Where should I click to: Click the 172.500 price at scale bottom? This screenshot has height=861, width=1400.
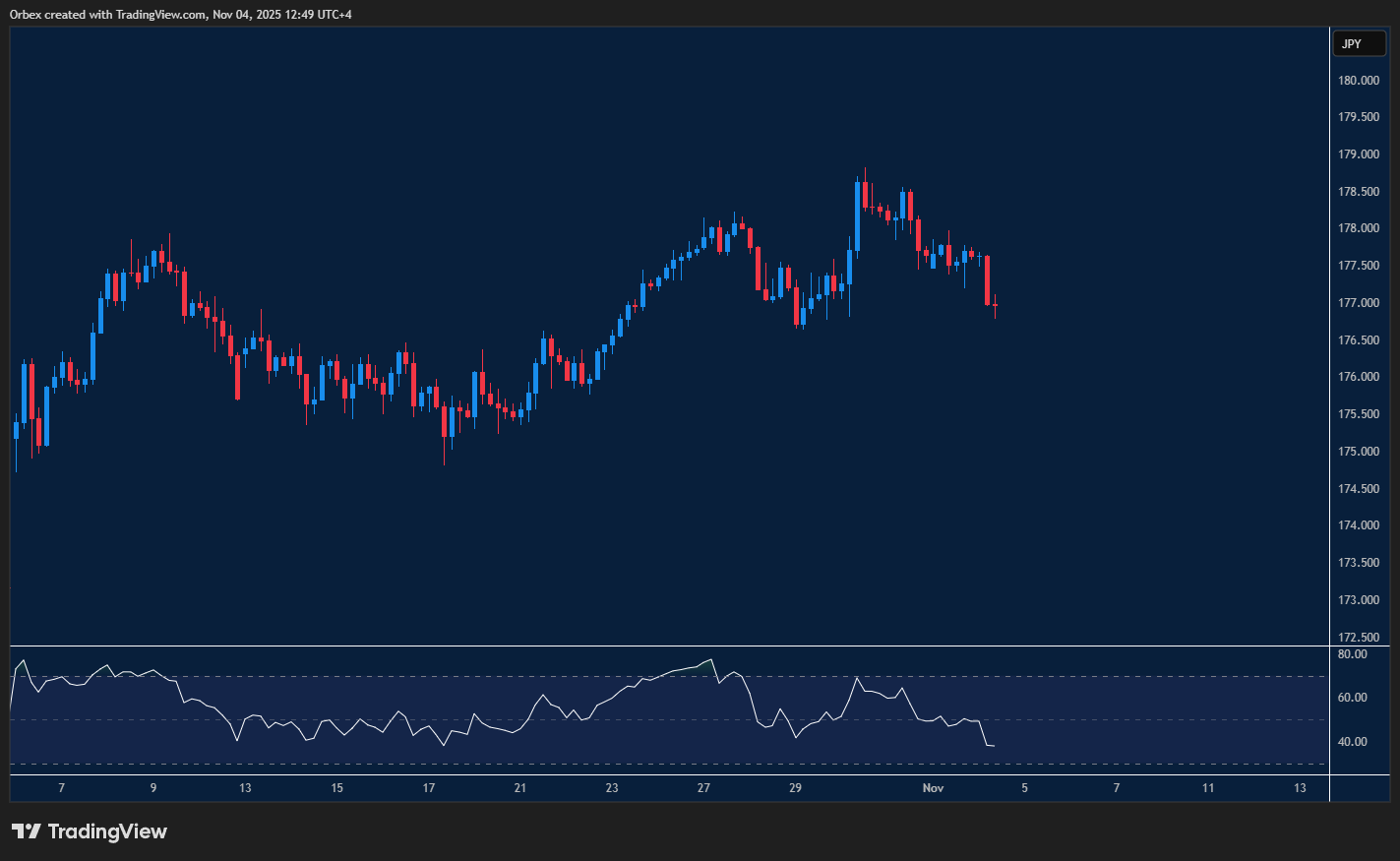pyautogui.click(x=1357, y=637)
